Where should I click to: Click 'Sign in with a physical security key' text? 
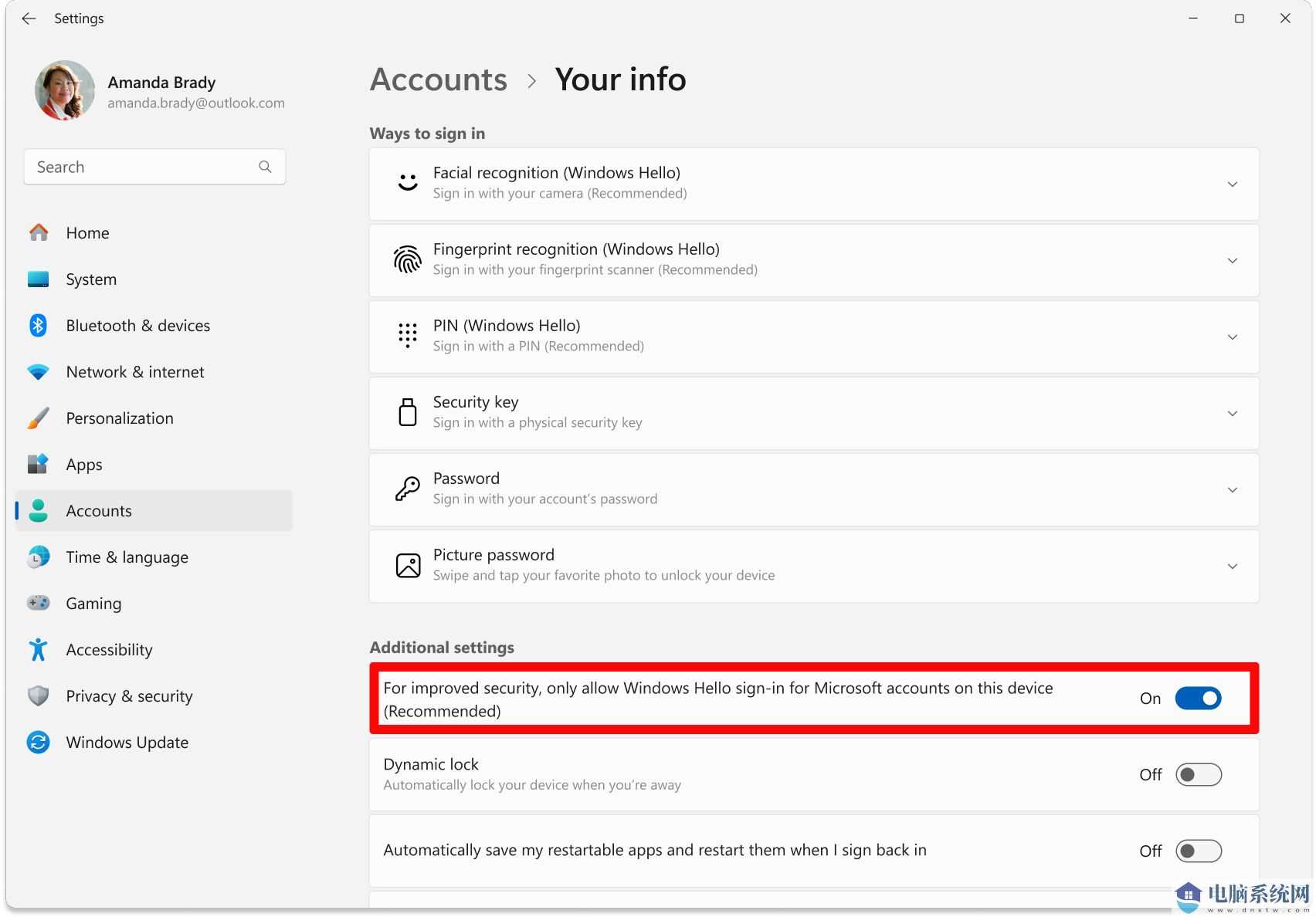click(538, 422)
